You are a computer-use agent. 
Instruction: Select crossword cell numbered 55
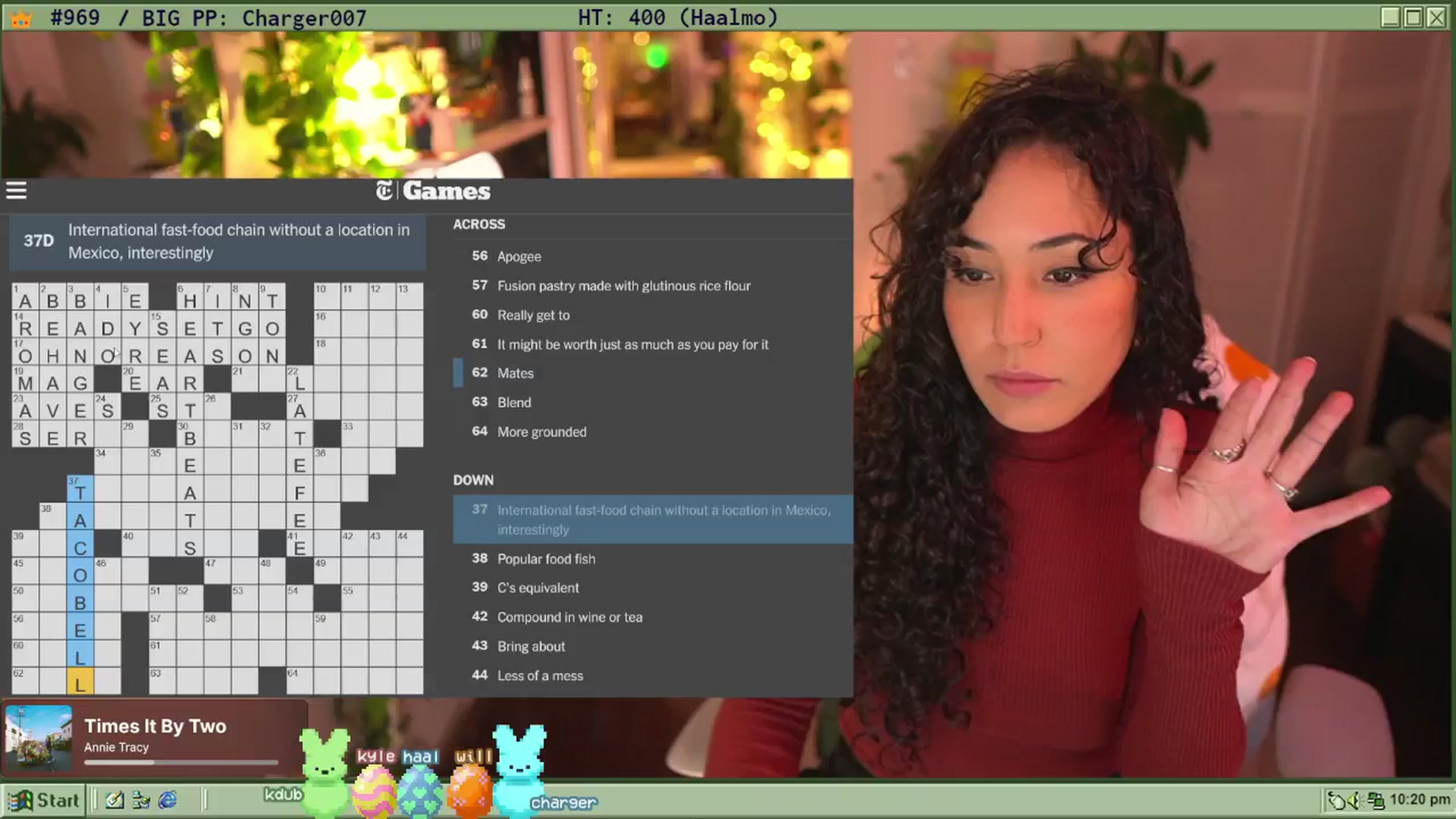click(x=354, y=598)
